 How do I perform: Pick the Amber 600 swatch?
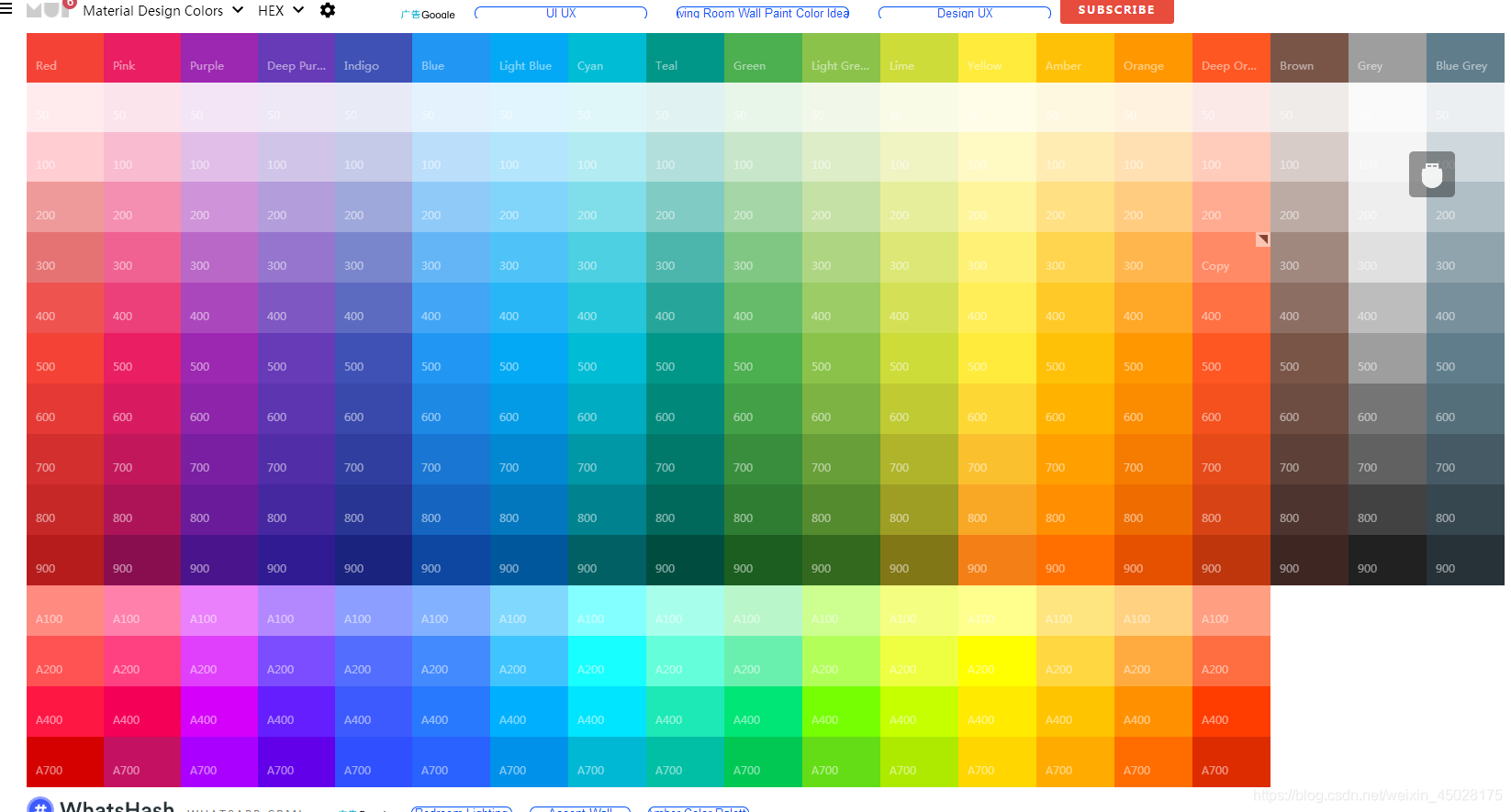click(x=1075, y=408)
